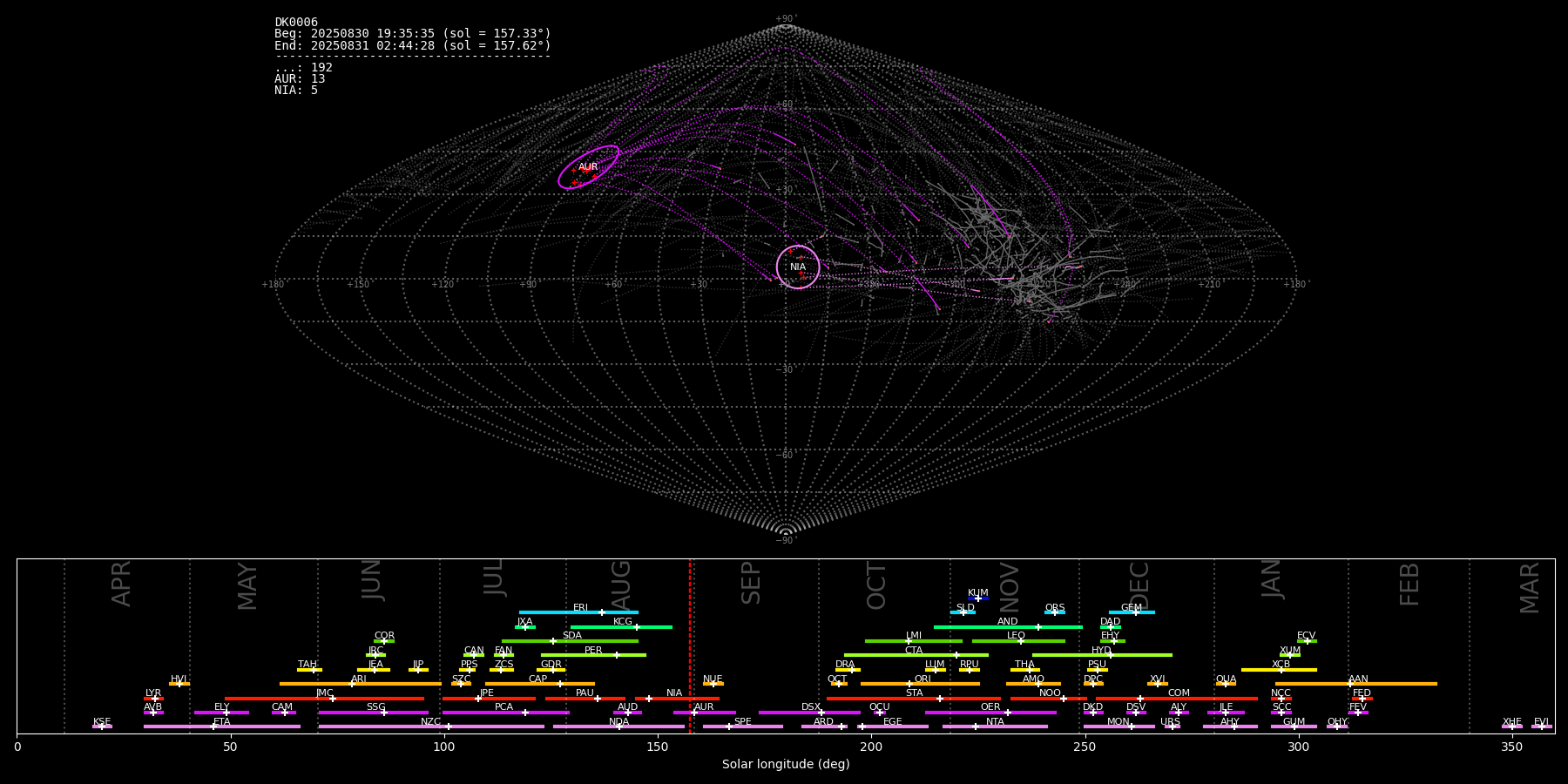This screenshot has height=784, width=1568.
Task: Click the HYD shower bar
Action: [1102, 655]
